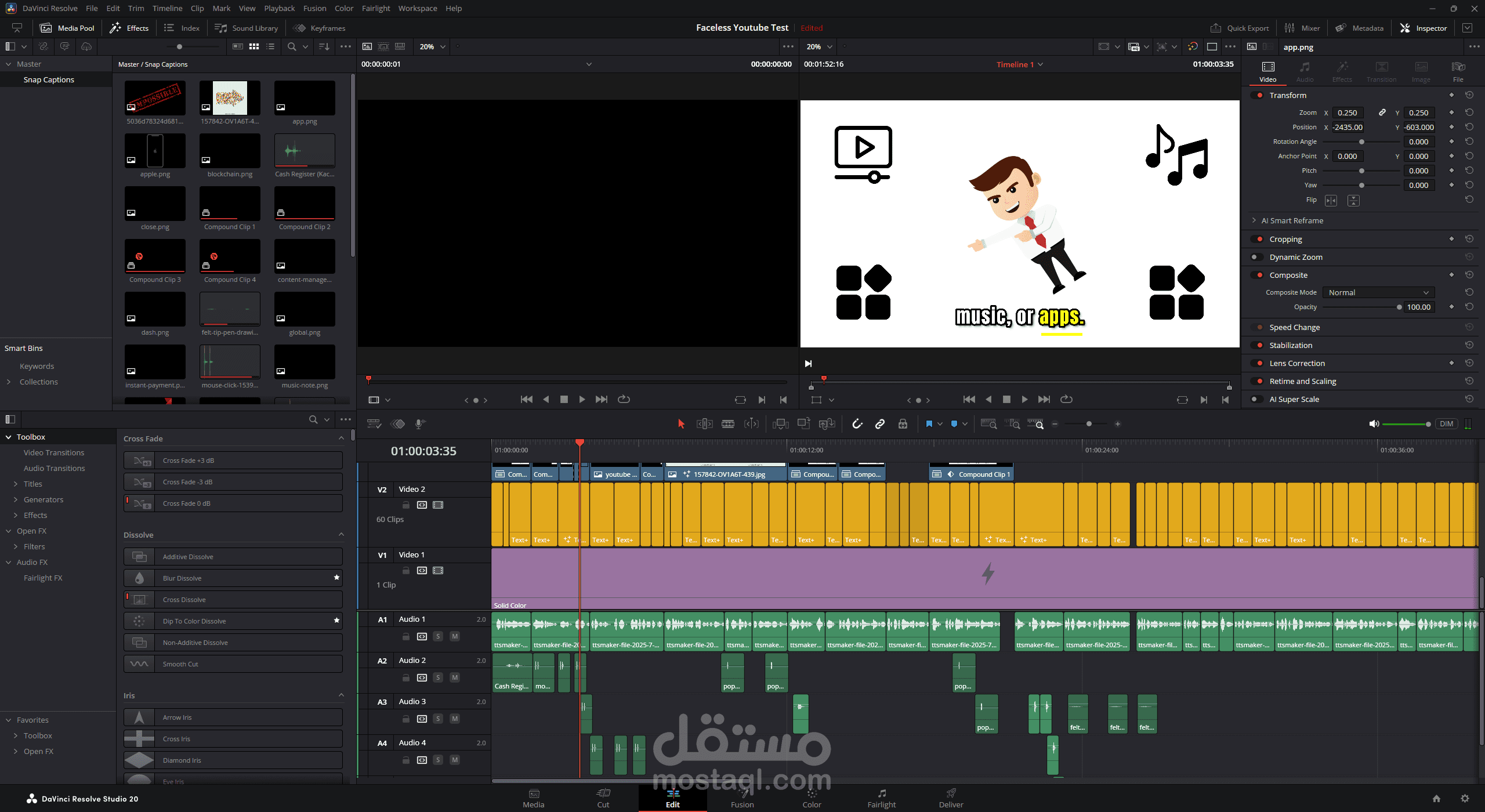
Task: Open the timeline viewer zoom percentage dropdown
Action: pyautogui.click(x=820, y=46)
